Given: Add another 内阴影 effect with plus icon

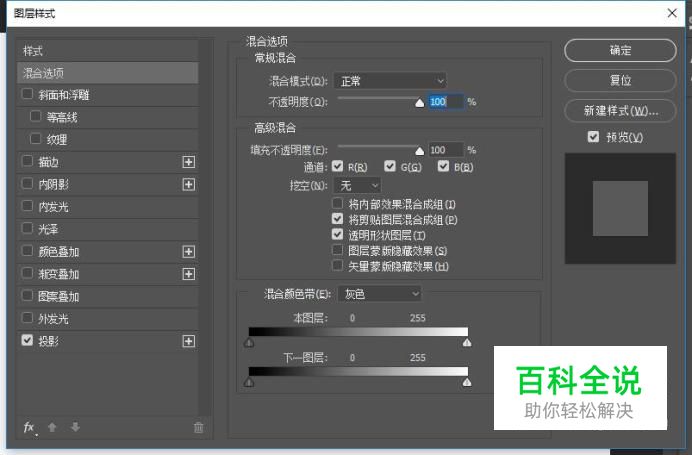Looking at the screenshot, I should pyautogui.click(x=188, y=184).
